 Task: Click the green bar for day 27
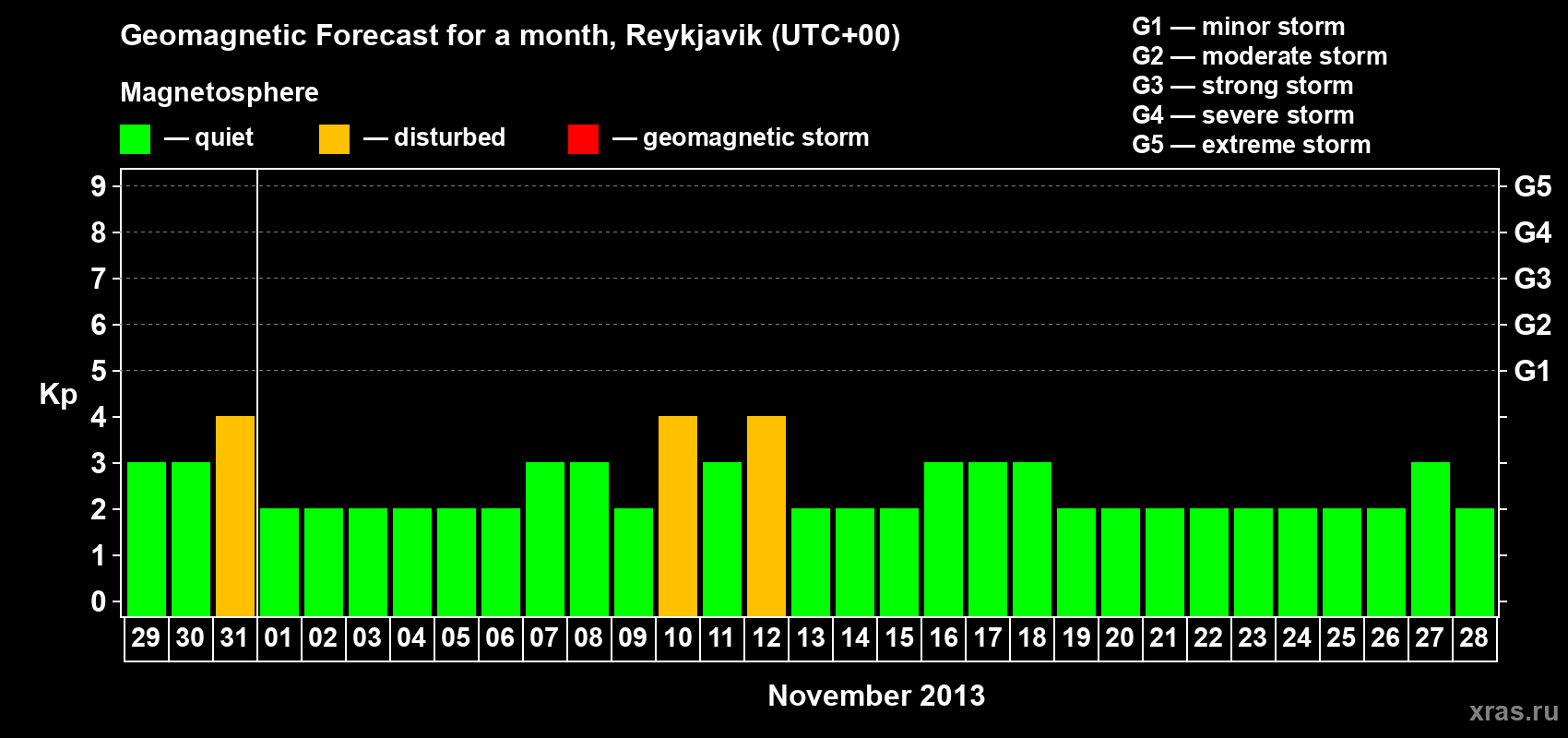coord(1431,539)
